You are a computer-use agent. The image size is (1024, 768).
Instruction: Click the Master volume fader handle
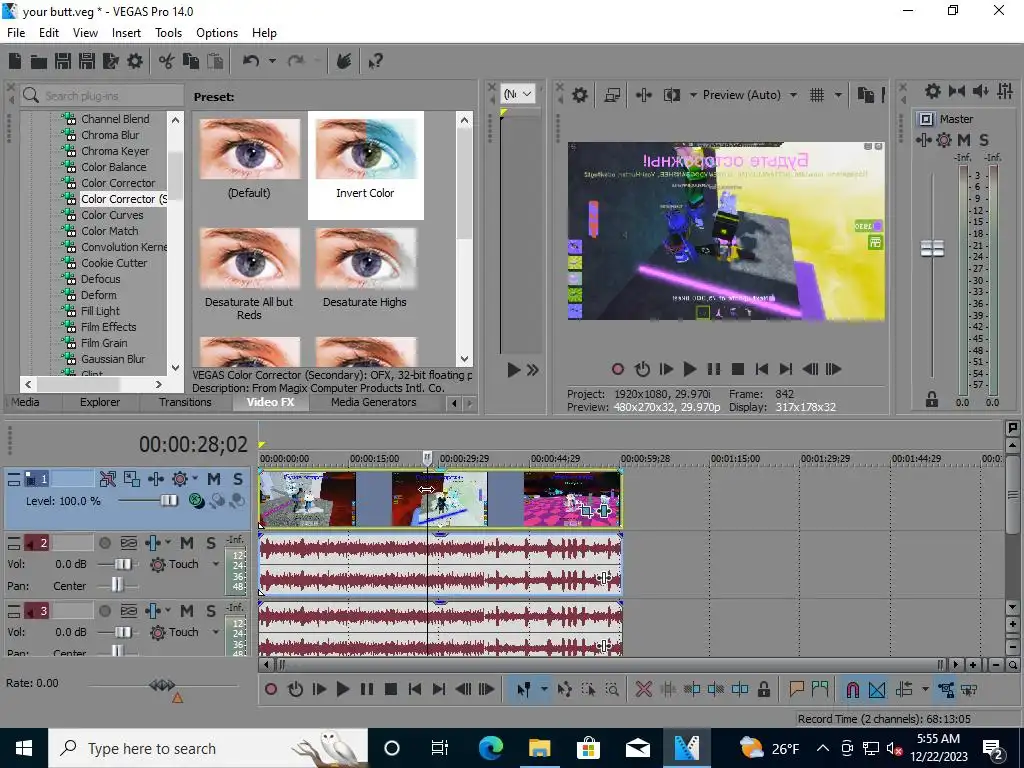pyautogui.click(x=932, y=248)
